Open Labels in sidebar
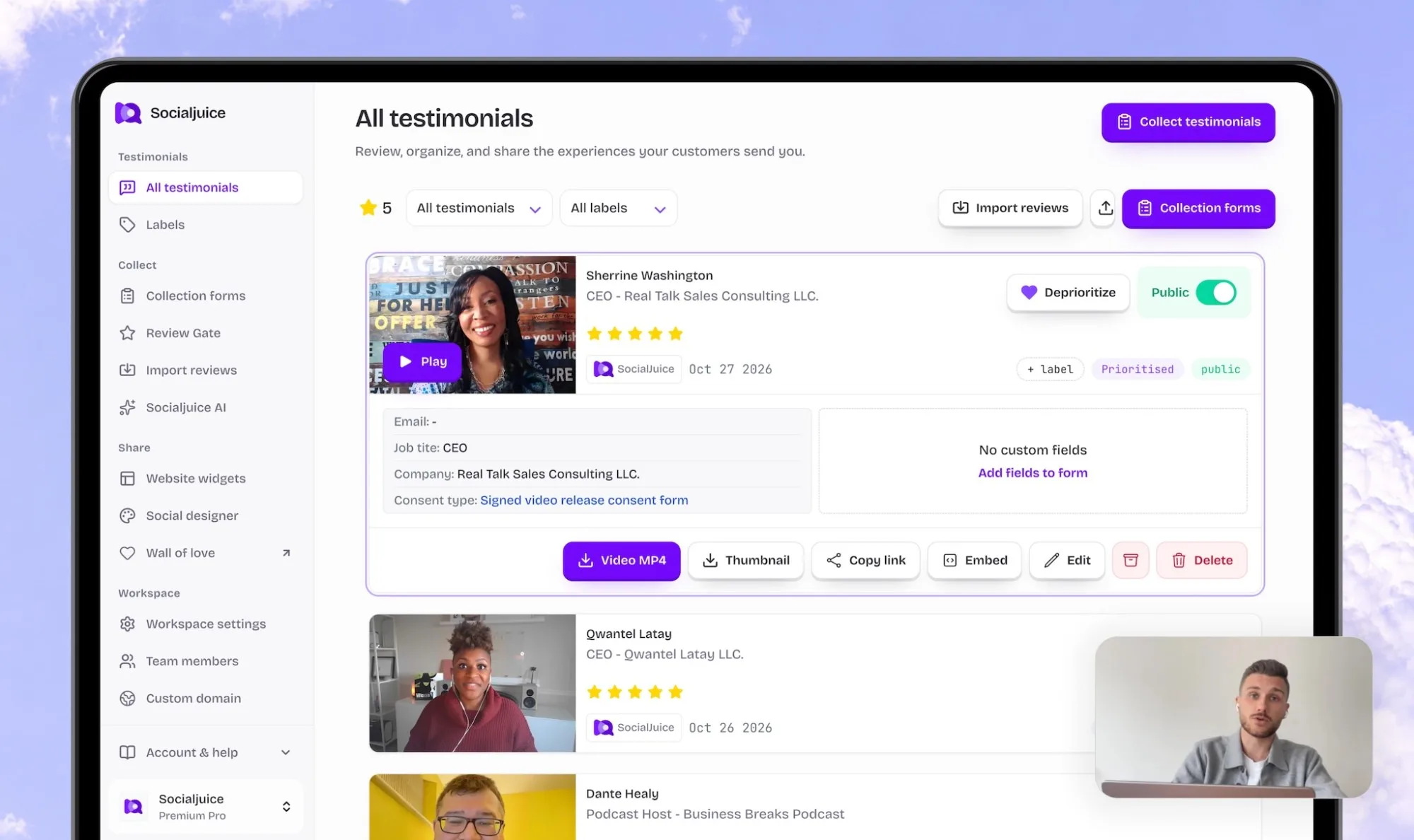This screenshot has width=1414, height=840. point(205,225)
